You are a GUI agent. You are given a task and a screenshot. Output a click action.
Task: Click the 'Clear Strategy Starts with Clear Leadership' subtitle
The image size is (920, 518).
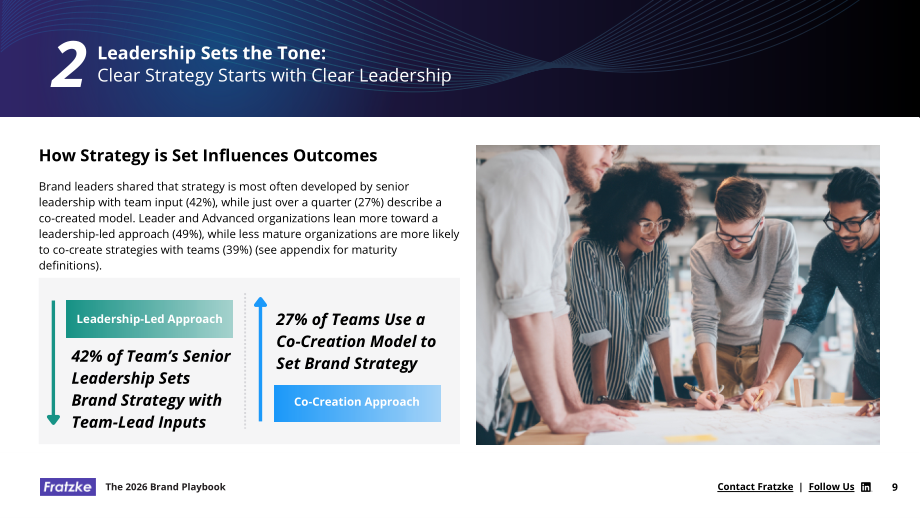(274, 76)
